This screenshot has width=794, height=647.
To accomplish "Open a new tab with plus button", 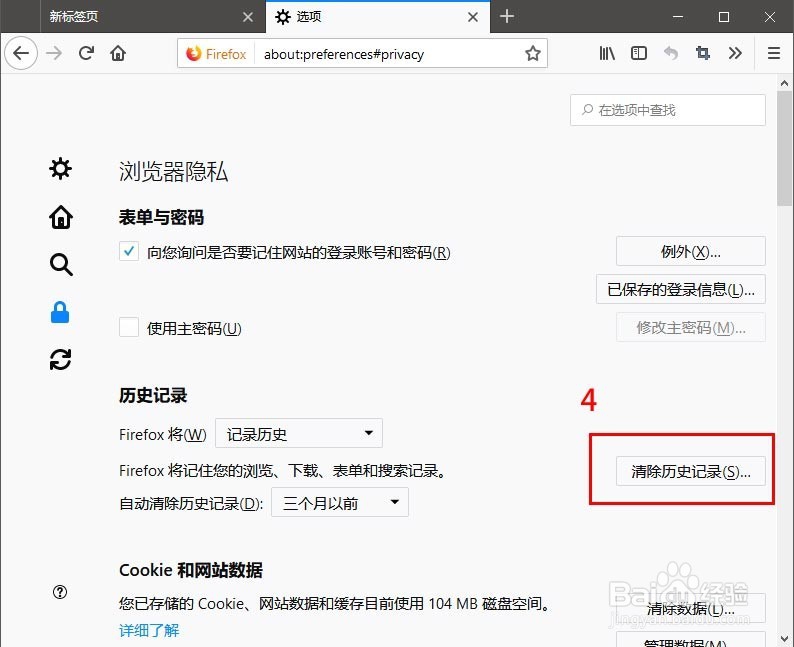I will [506, 17].
